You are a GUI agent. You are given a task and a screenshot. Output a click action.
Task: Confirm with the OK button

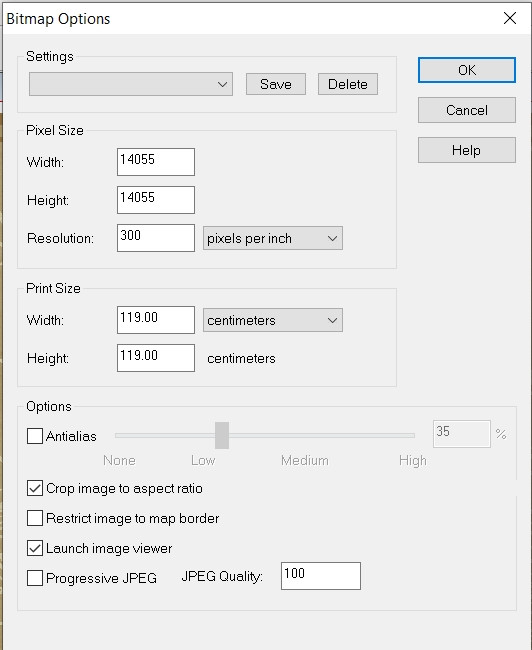pos(467,70)
